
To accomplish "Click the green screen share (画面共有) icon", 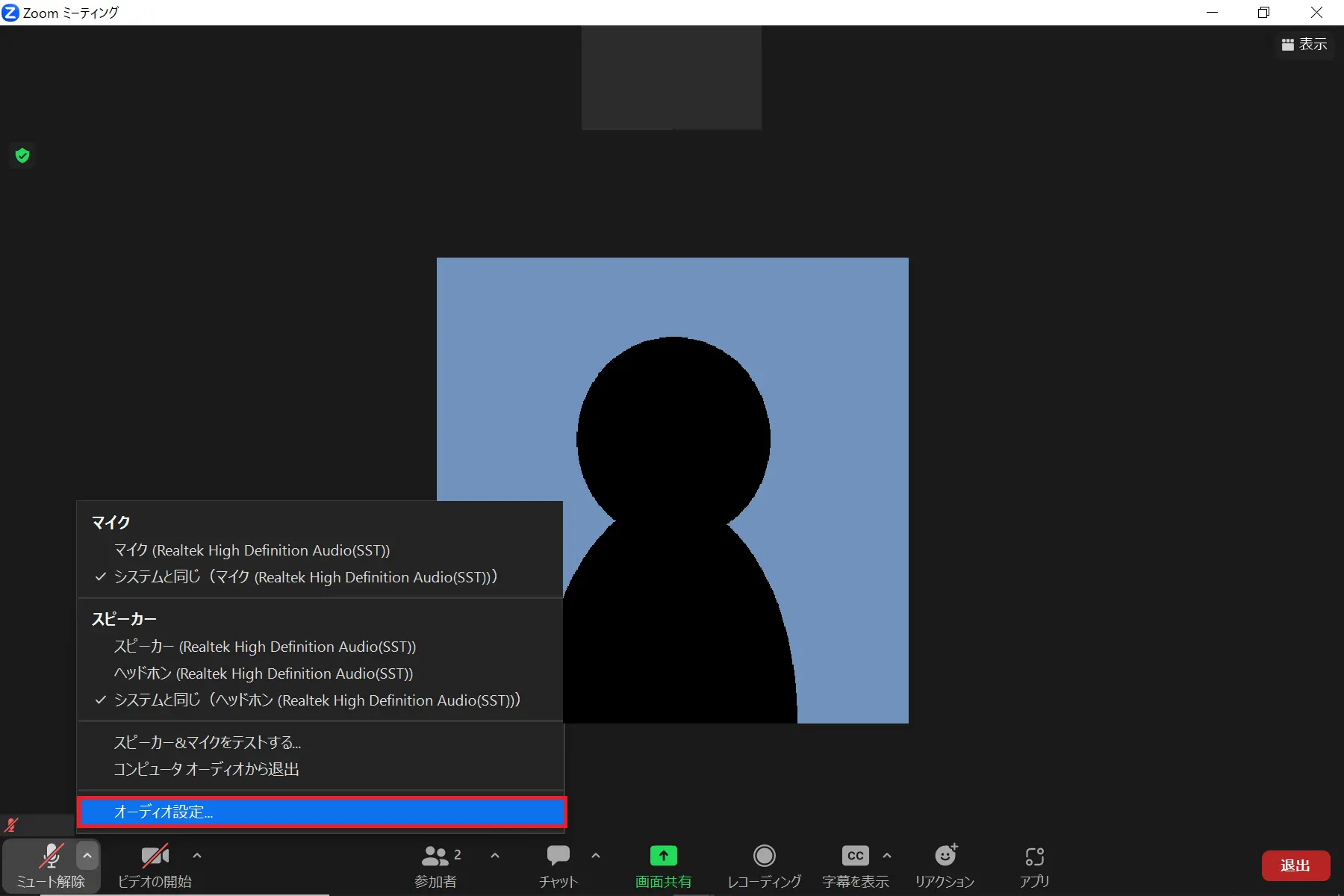I will click(663, 856).
